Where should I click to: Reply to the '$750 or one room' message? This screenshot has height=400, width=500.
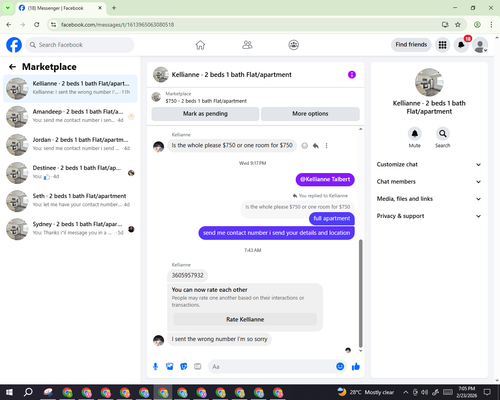click(x=315, y=146)
